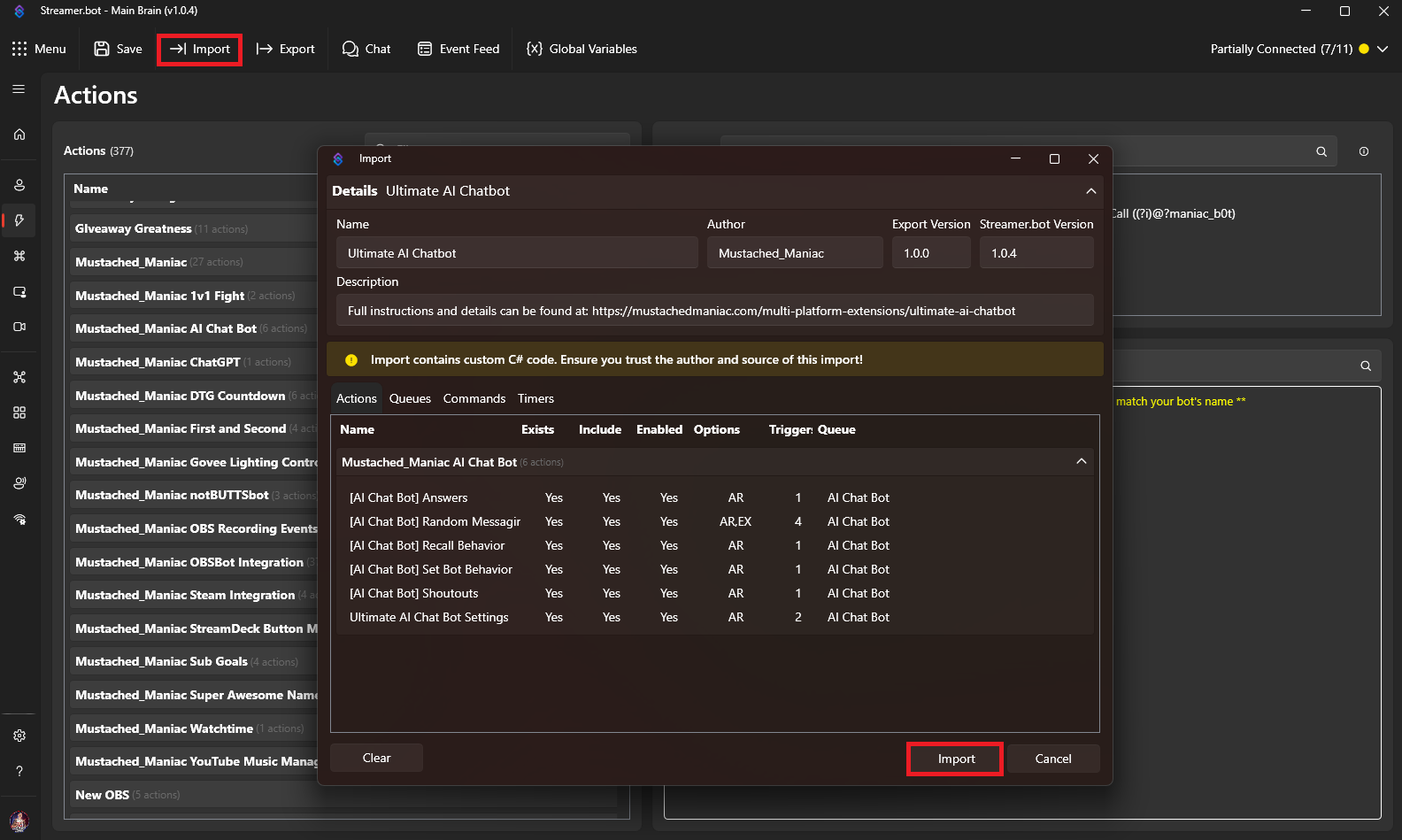
Task: Click Export in the top toolbar
Action: 285,49
